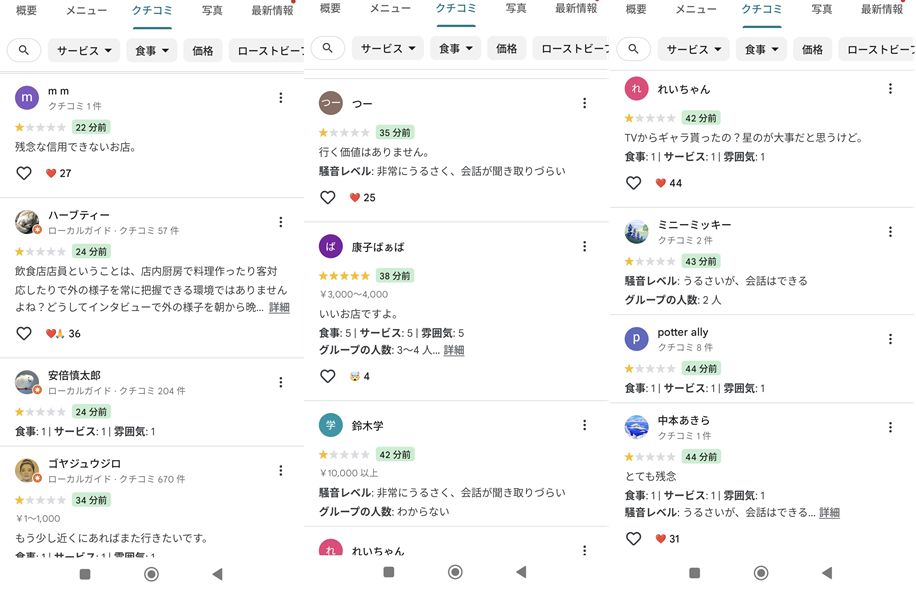Tap the three-dot menu for potter ally's review
The height and width of the screenshot is (593, 916).
[x=890, y=339]
